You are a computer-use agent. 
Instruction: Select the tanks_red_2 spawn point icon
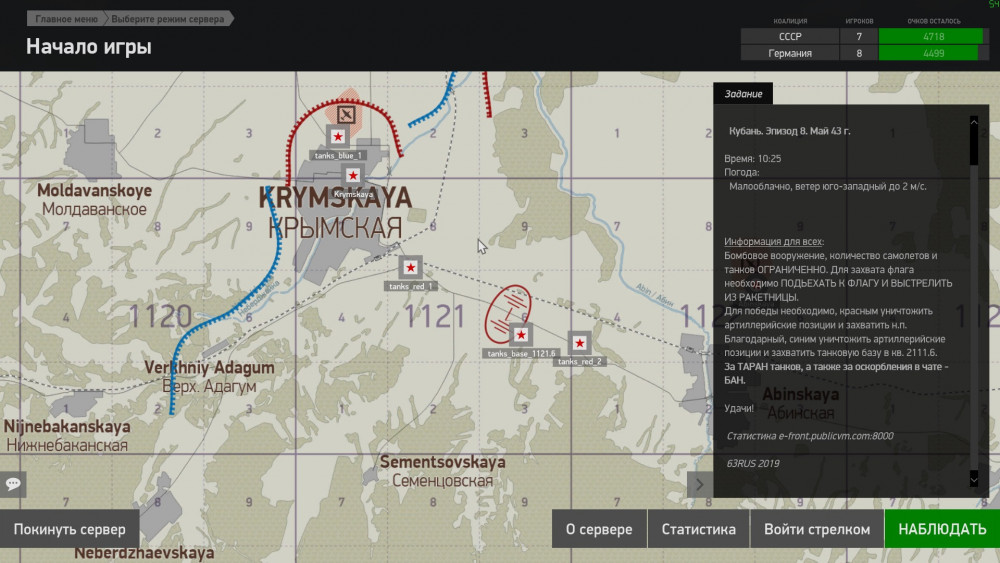[579, 343]
